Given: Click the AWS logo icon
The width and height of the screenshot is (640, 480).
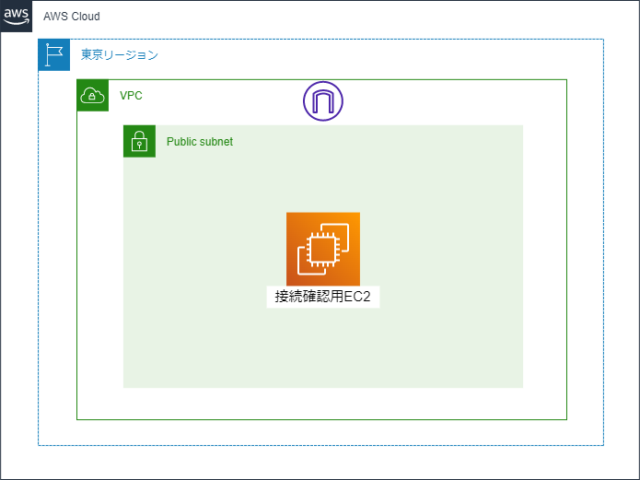Looking at the screenshot, I should point(16,16).
